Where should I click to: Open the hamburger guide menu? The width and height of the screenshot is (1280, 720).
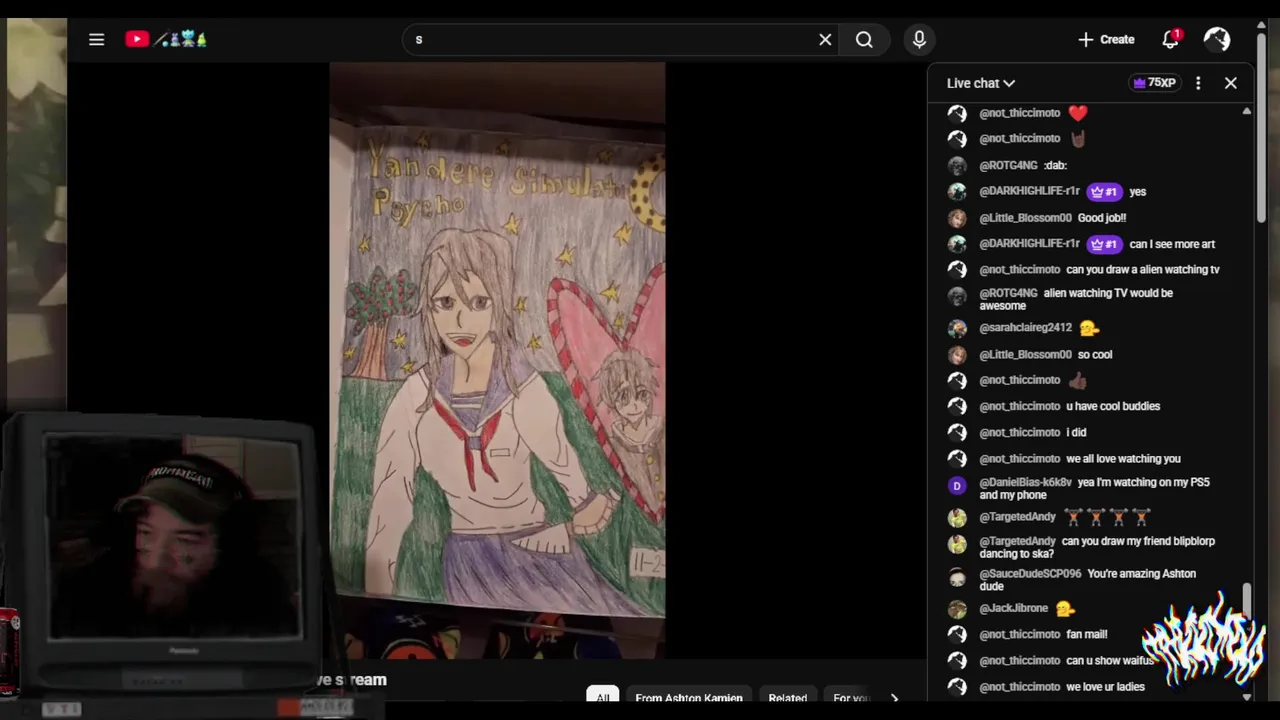[x=96, y=40]
